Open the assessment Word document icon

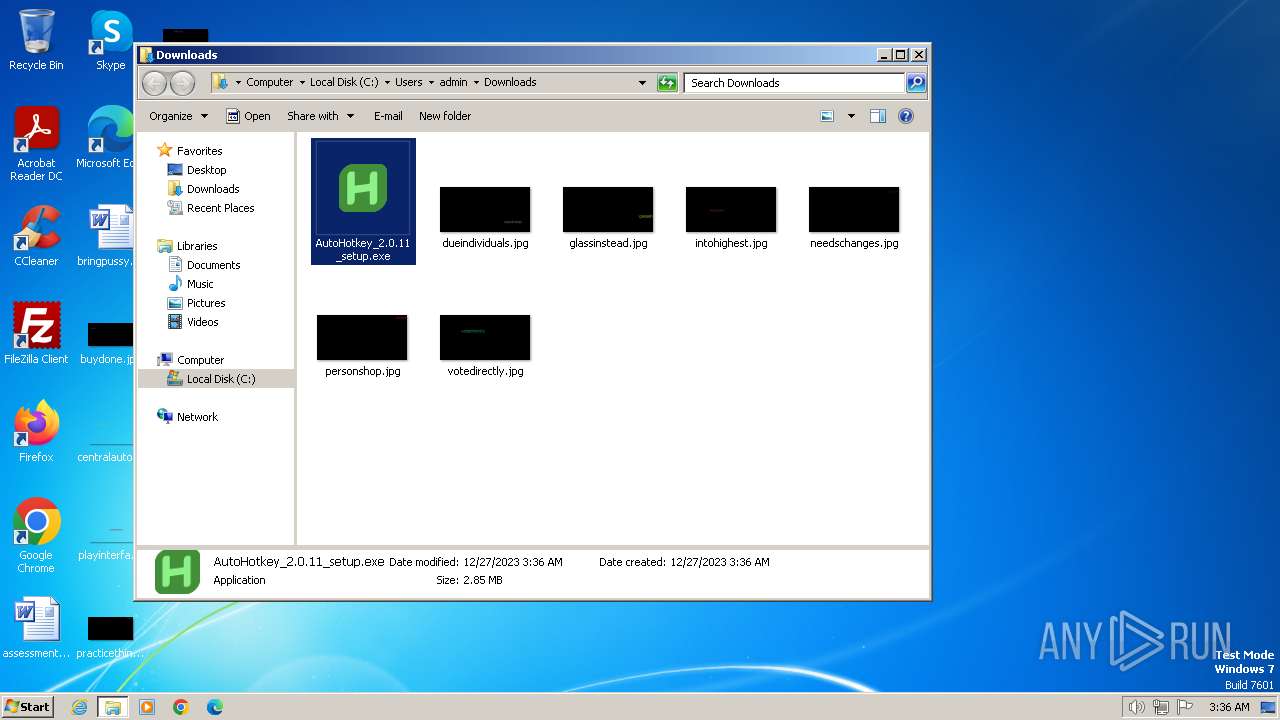coord(36,628)
